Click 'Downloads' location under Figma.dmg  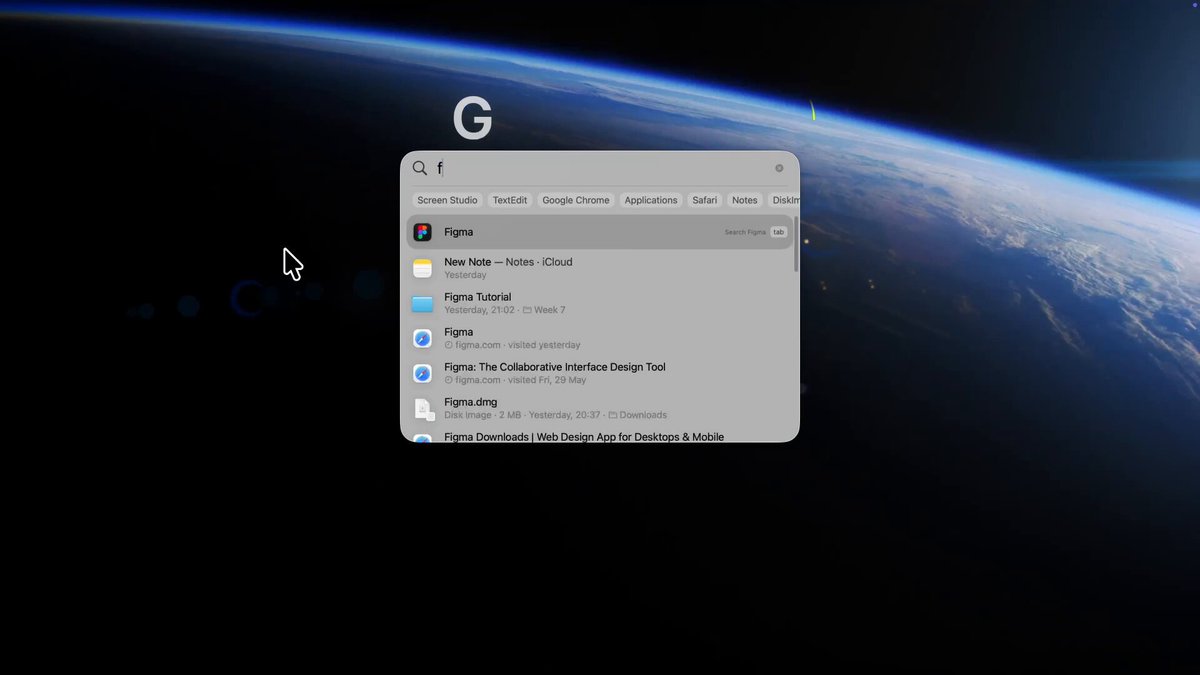tap(637, 415)
